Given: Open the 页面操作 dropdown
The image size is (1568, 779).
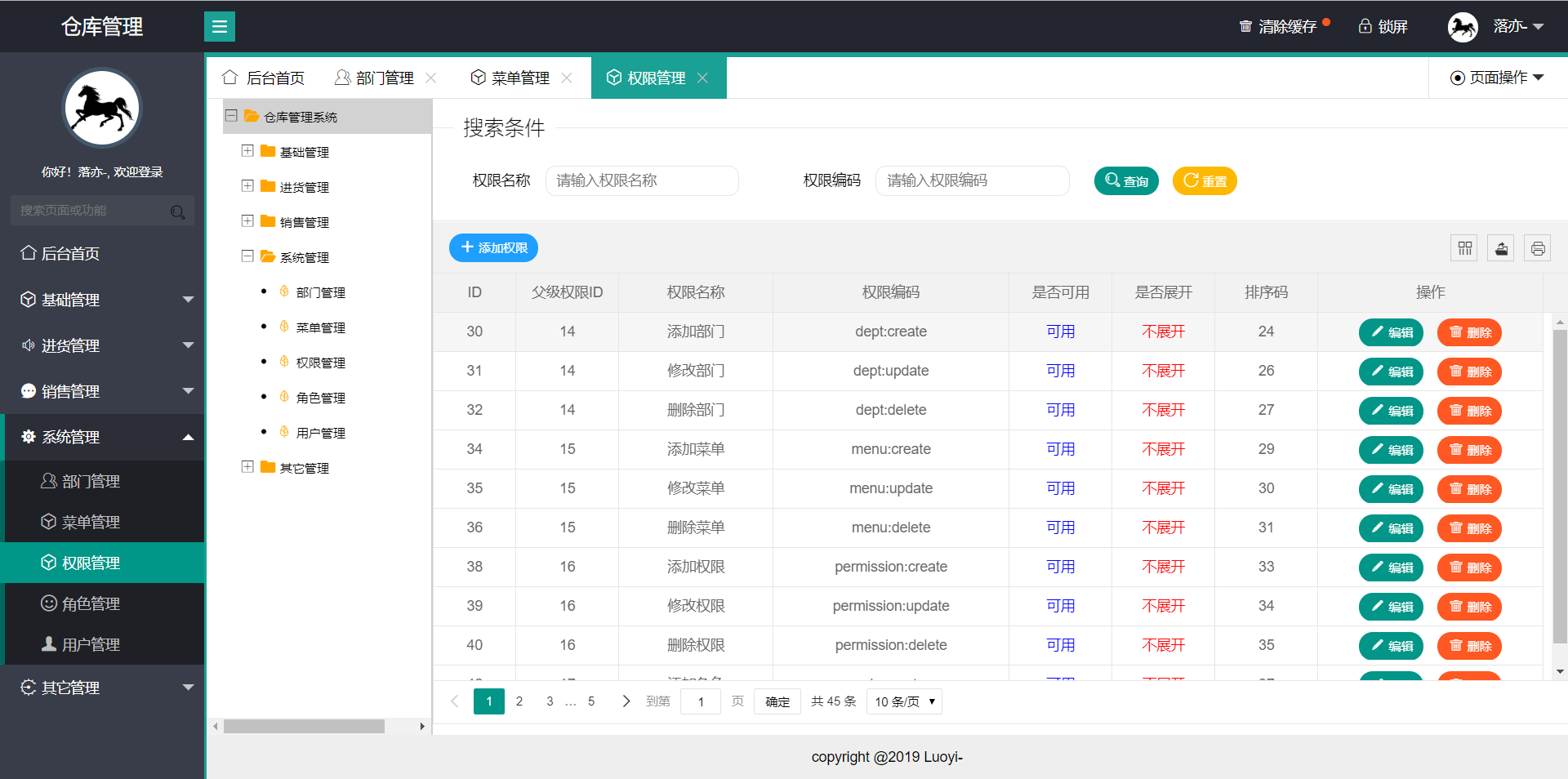Looking at the screenshot, I should pyautogui.click(x=1497, y=78).
